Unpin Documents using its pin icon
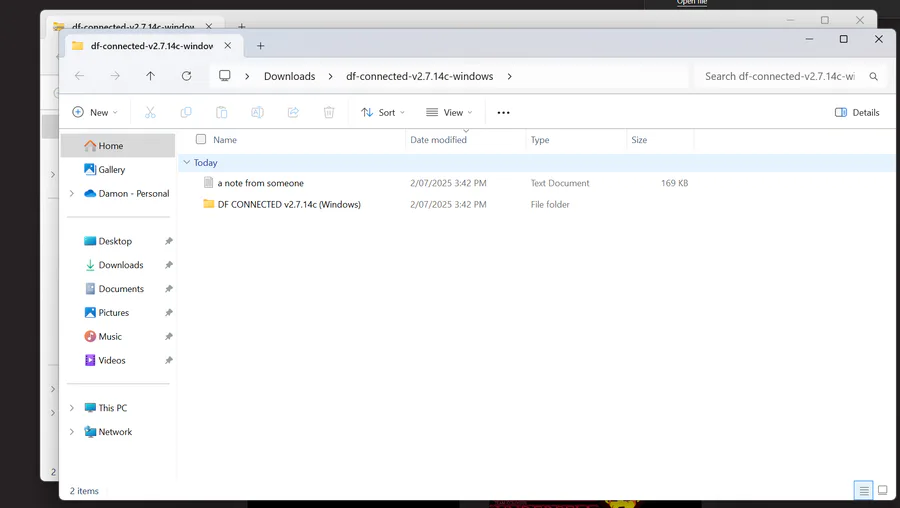The height and width of the screenshot is (508, 900). click(x=169, y=289)
